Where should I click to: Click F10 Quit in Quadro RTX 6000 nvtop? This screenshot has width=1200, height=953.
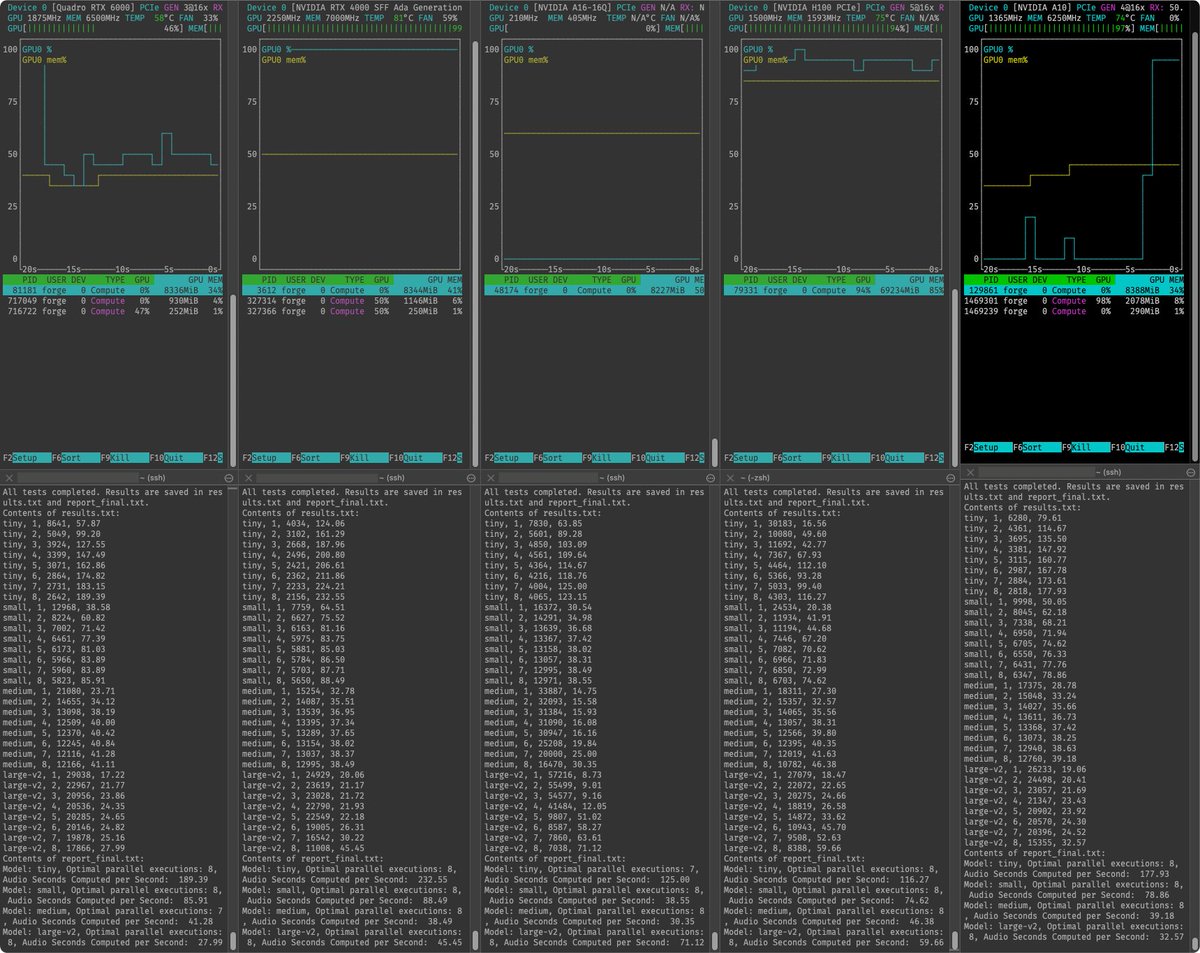(x=177, y=458)
